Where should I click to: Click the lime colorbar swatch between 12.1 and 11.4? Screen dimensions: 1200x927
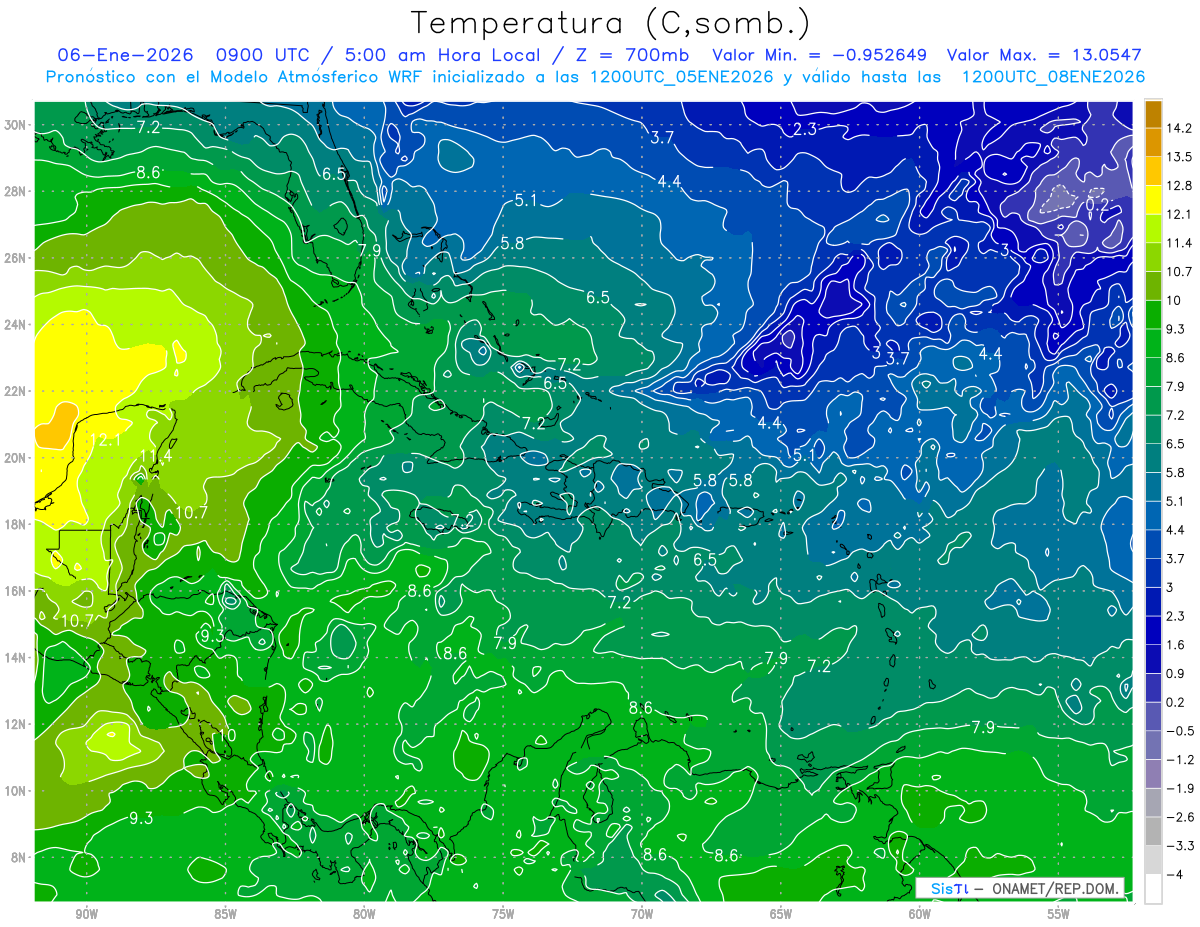tap(1153, 228)
